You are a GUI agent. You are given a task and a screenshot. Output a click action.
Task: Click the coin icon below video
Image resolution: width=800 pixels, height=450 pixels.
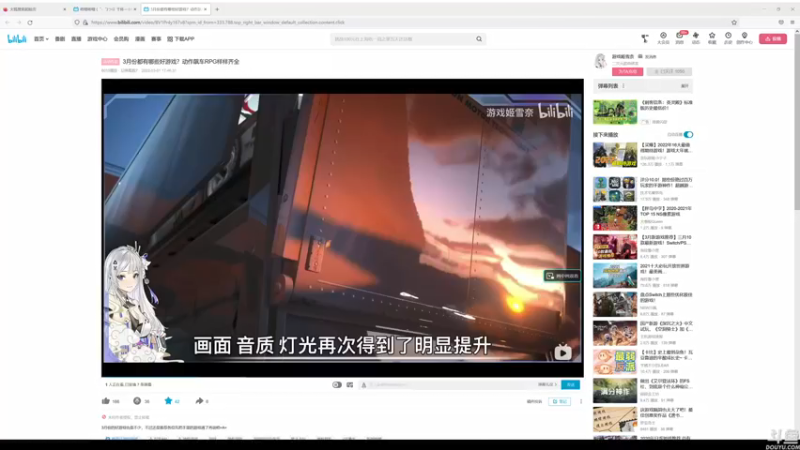tap(137, 401)
